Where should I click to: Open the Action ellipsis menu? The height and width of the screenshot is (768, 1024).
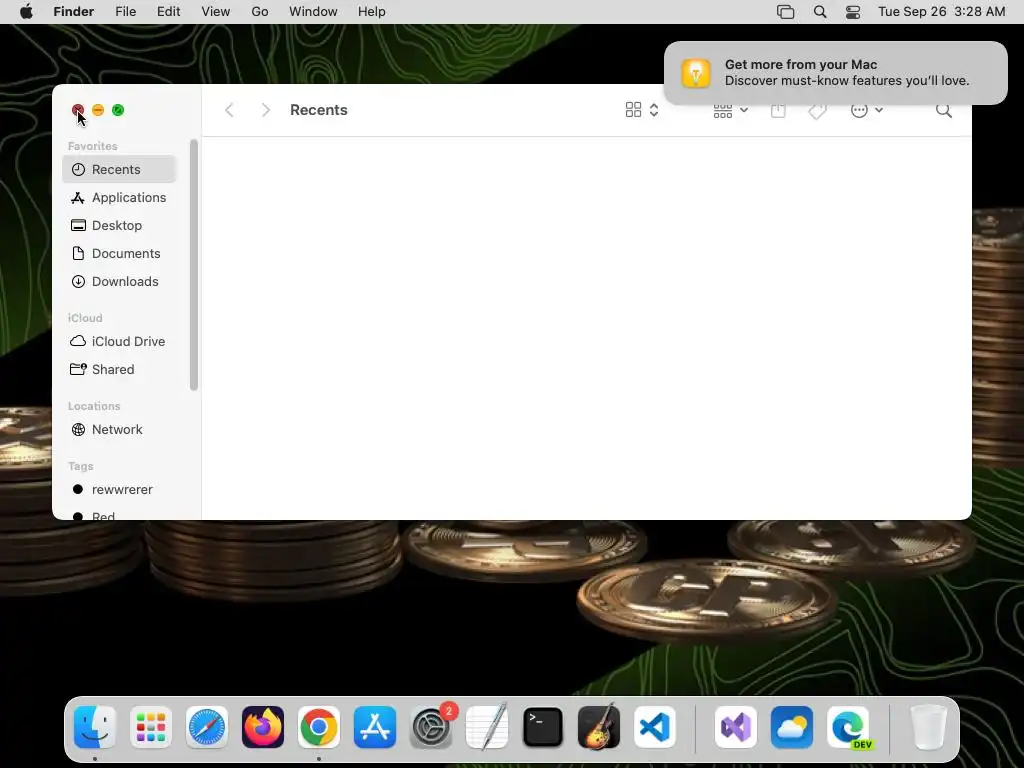[867, 110]
